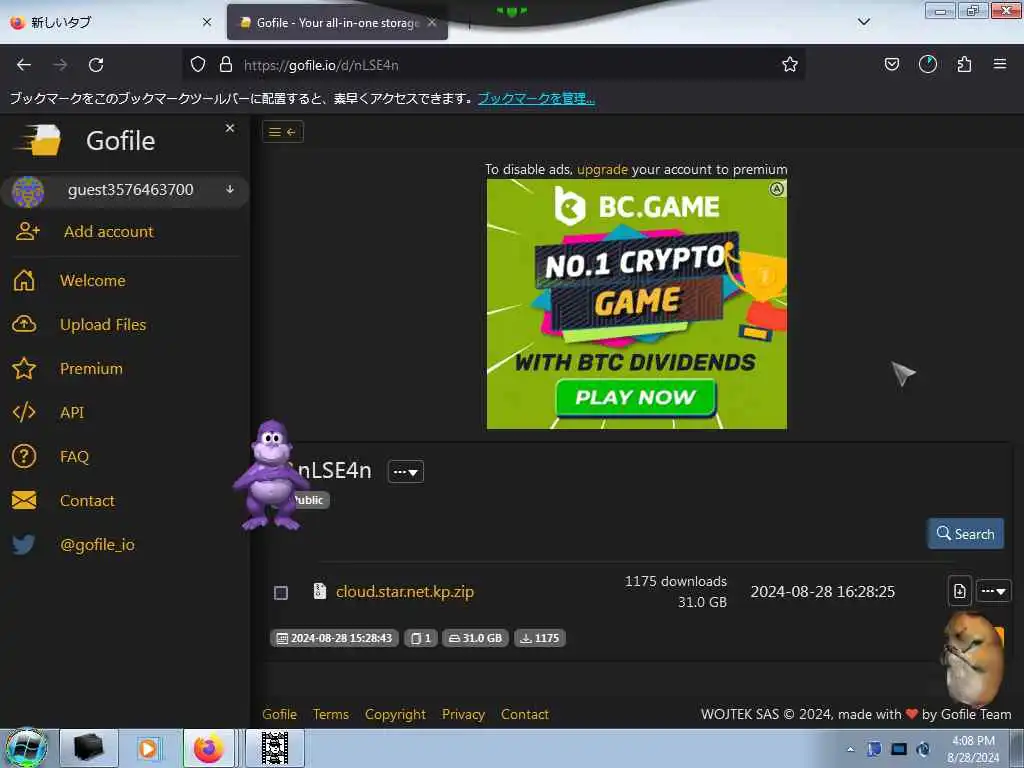Download cloud.star.net.kp.zip via download icon
This screenshot has width=1024, height=768.
click(959, 591)
